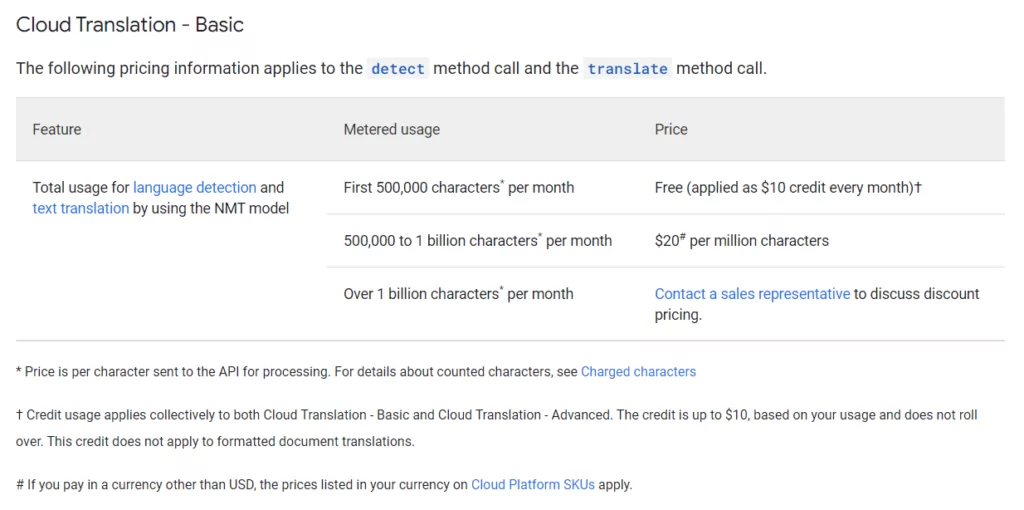Screen dimensions: 1024x510
Task: Click 'This credit does not apply' footnote line
Action: (x=229, y=441)
